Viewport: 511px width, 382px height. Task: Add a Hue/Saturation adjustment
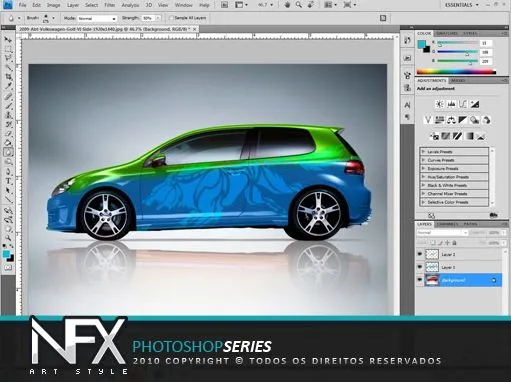point(440,120)
